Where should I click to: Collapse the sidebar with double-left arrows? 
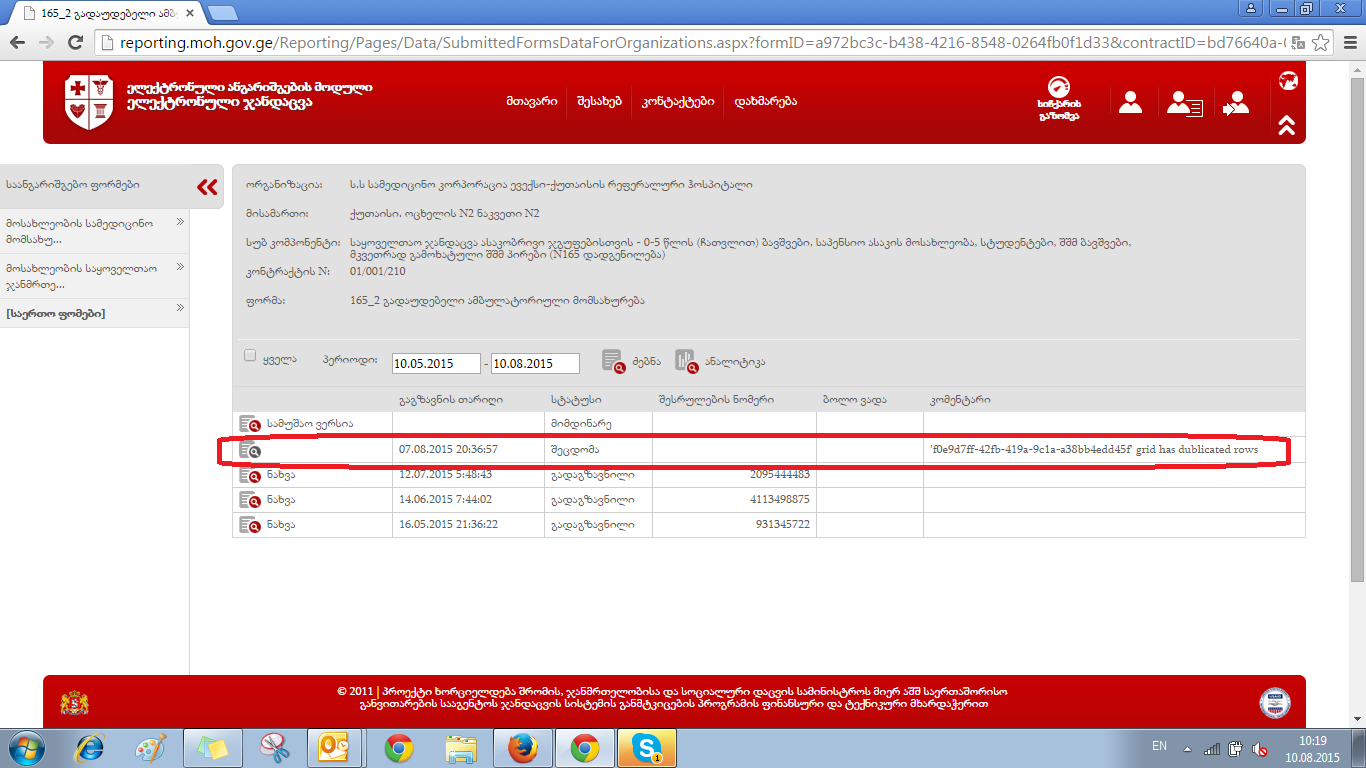tap(207, 187)
